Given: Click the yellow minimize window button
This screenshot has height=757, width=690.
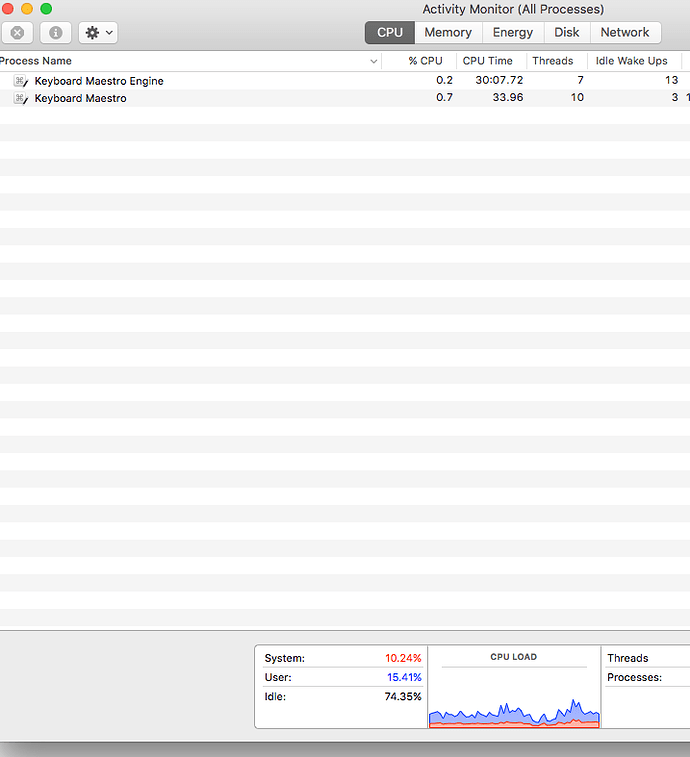Looking at the screenshot, I should click(x=27, y=8).
